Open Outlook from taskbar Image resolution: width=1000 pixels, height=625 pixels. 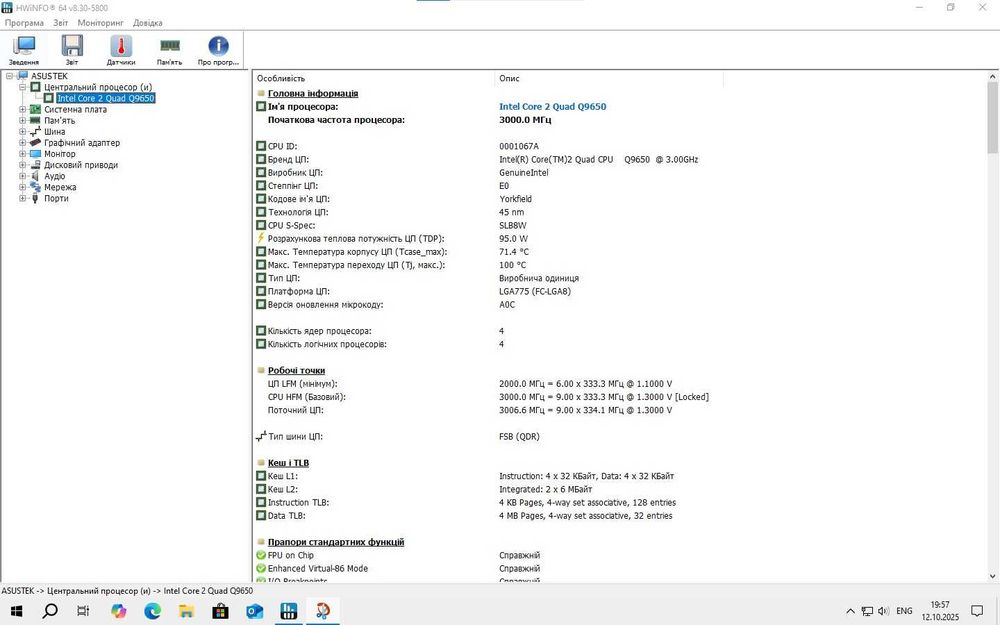(254, 611)
